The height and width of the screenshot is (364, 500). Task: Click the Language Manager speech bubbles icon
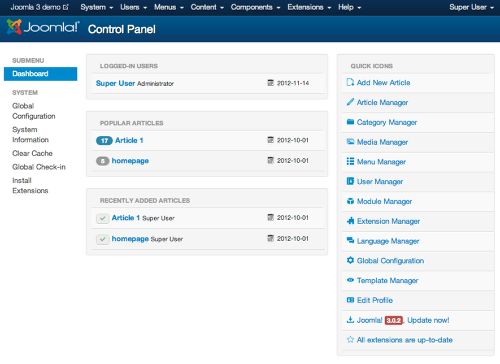(x=350, y=240)
